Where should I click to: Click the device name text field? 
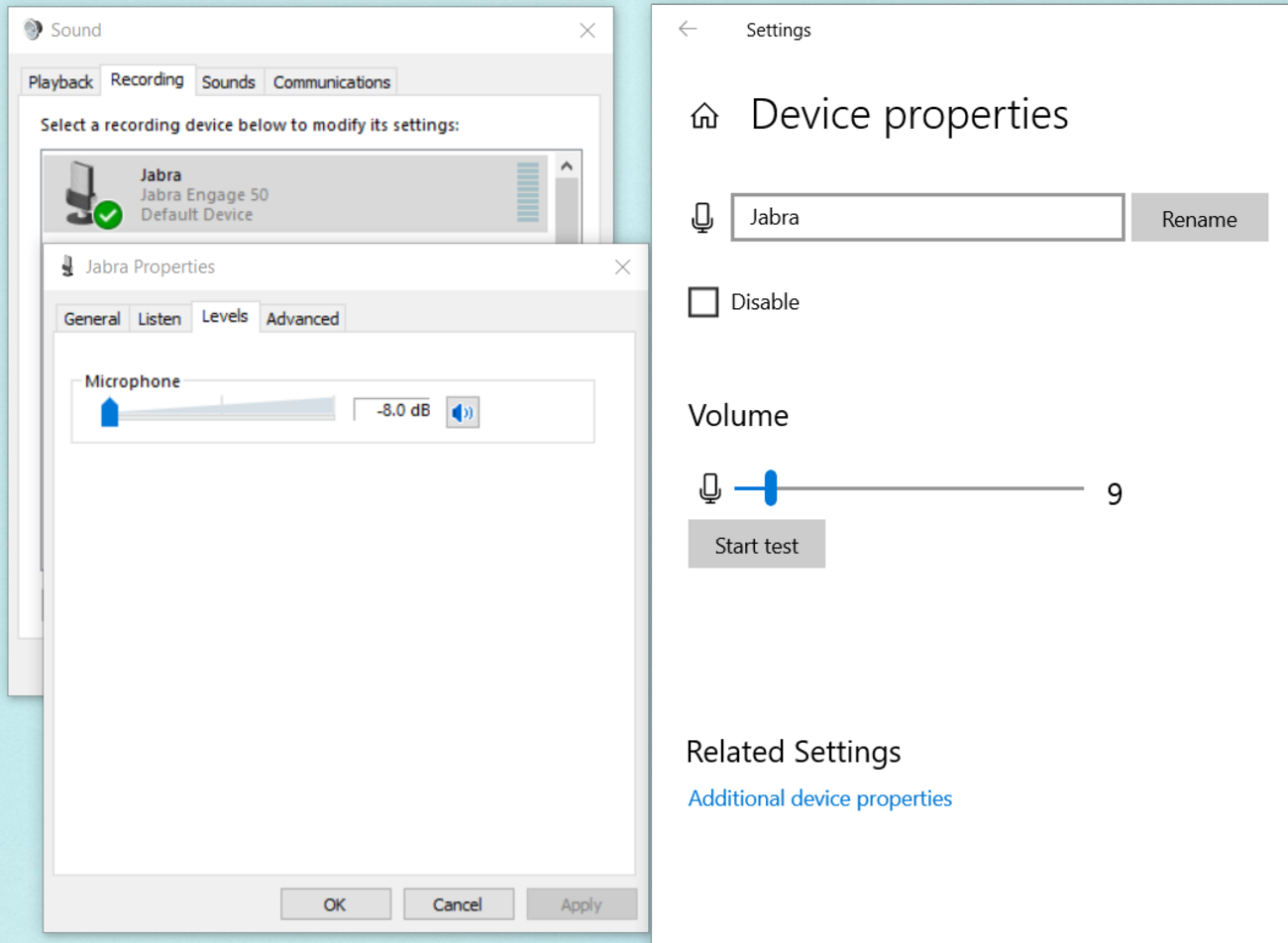coord(926,218)
